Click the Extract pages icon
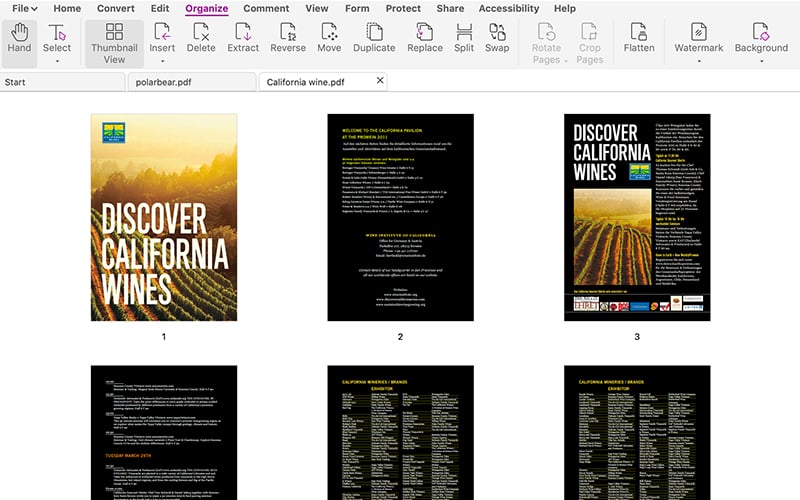 (x=243, y=32)
